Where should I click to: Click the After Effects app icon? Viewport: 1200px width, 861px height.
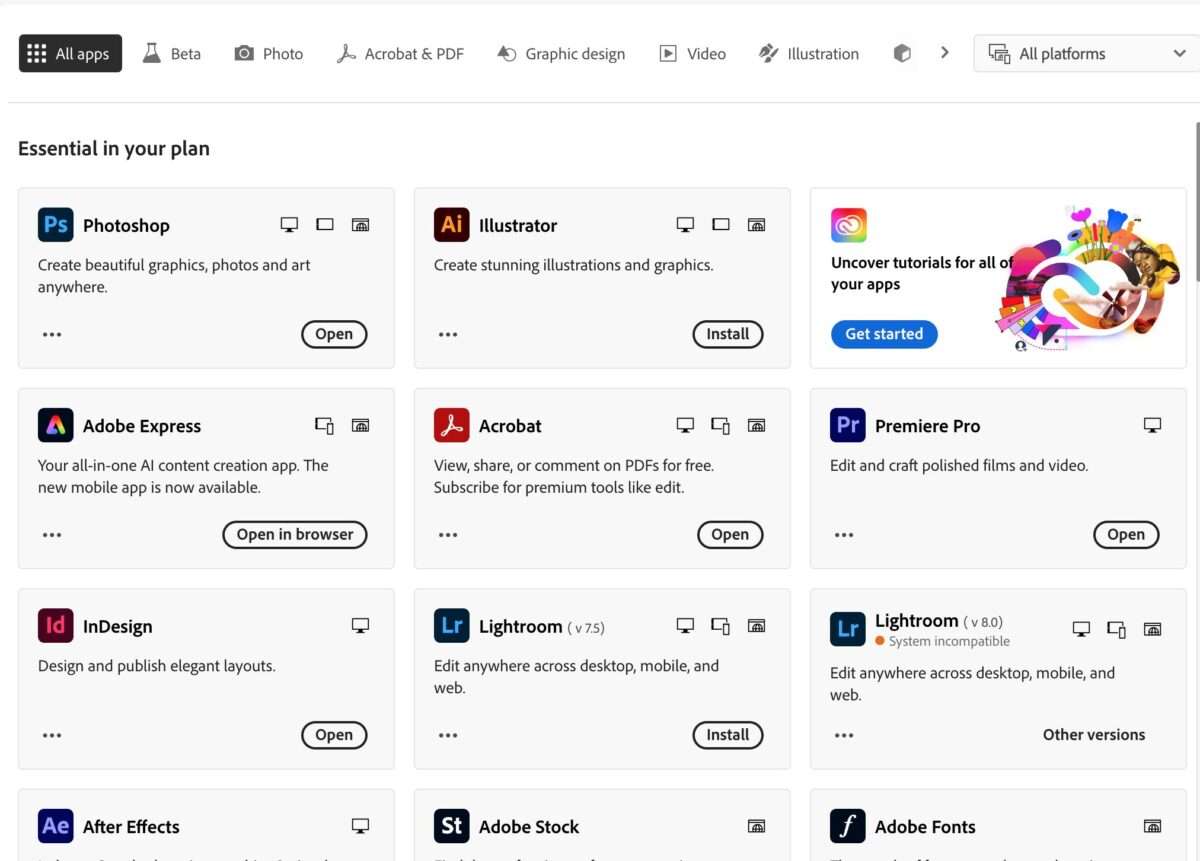(x=56, y=826)
